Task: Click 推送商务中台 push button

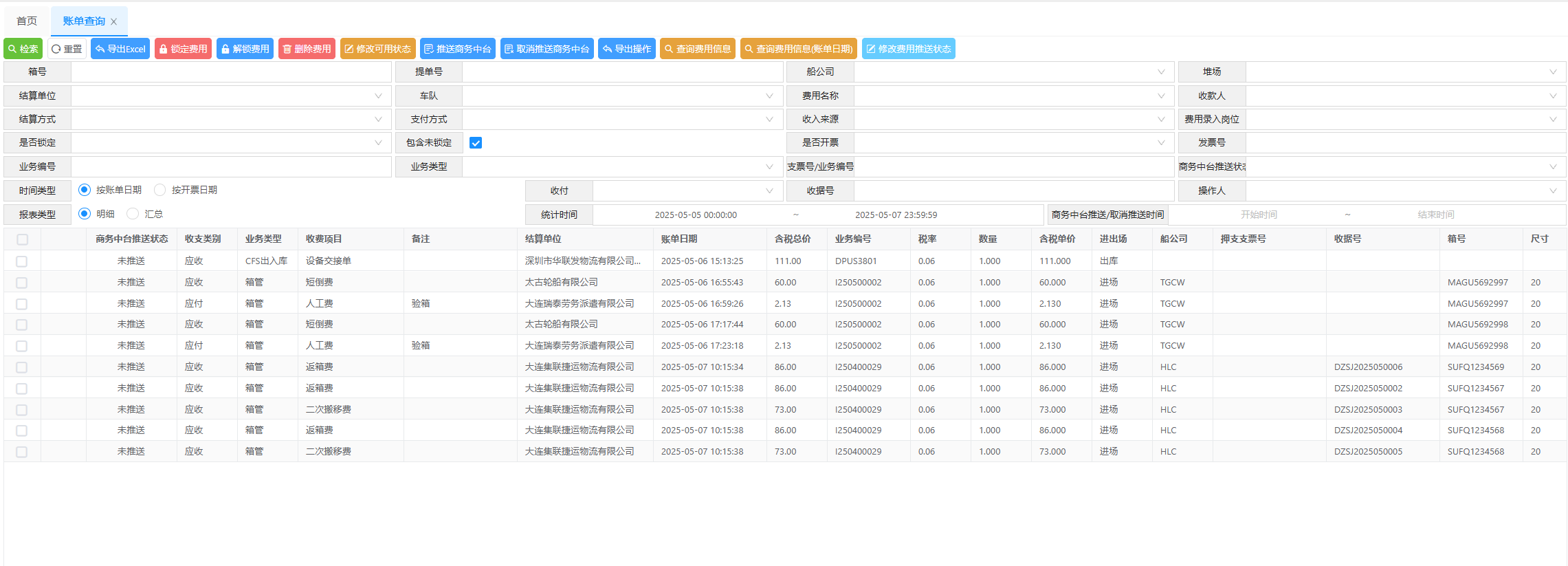Action: pos(457,49)
